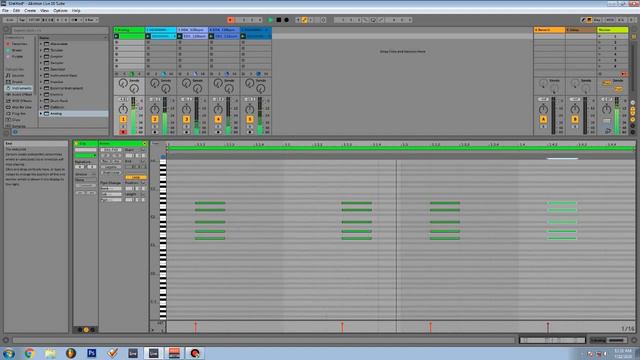Expand the Collision folder in the browser
The width and height of the screenshot is (640, 360).
pyautogui.click(x=41, y=107)
